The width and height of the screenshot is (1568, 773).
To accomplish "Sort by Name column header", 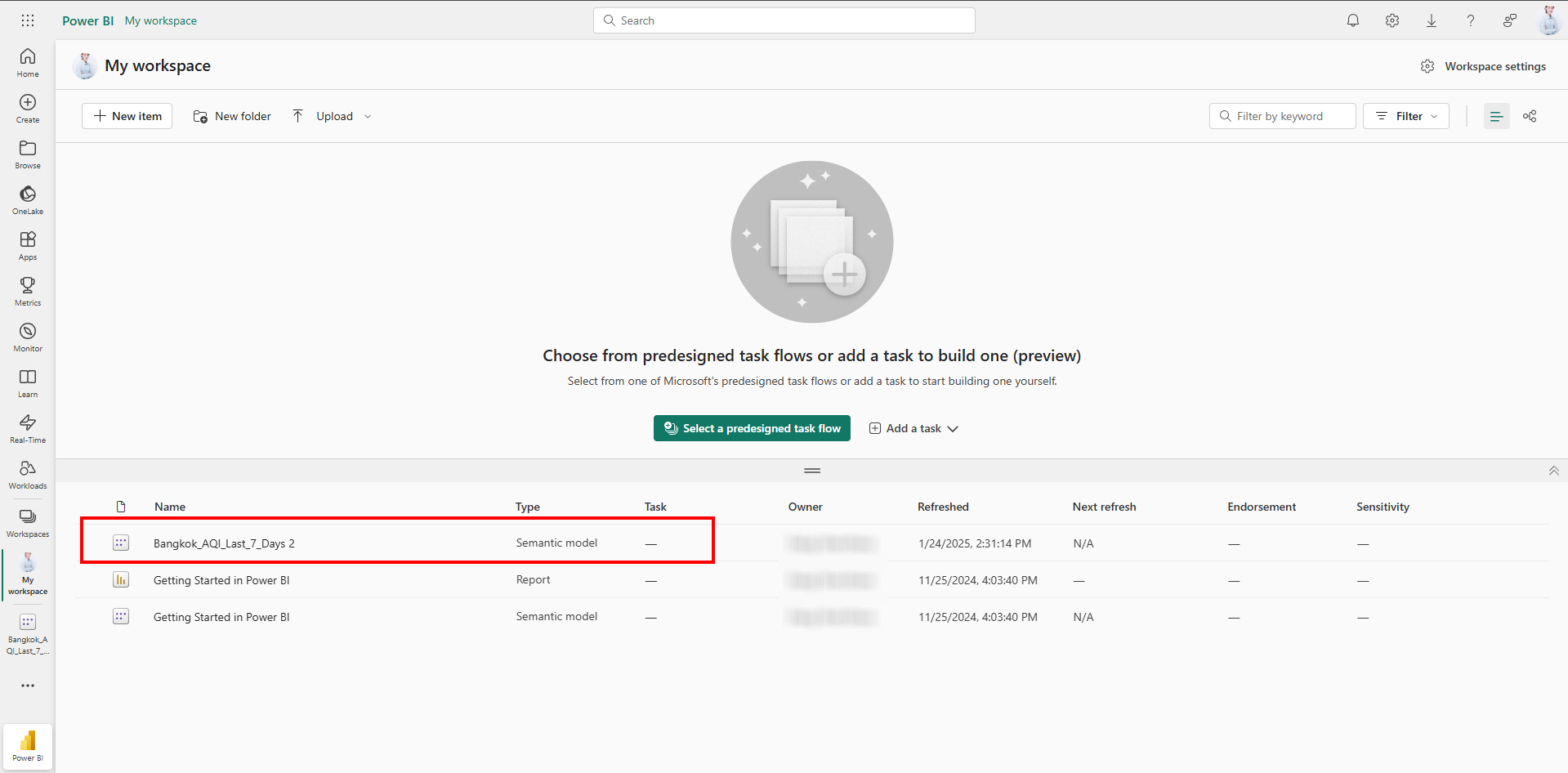I will tap(170, 507).
